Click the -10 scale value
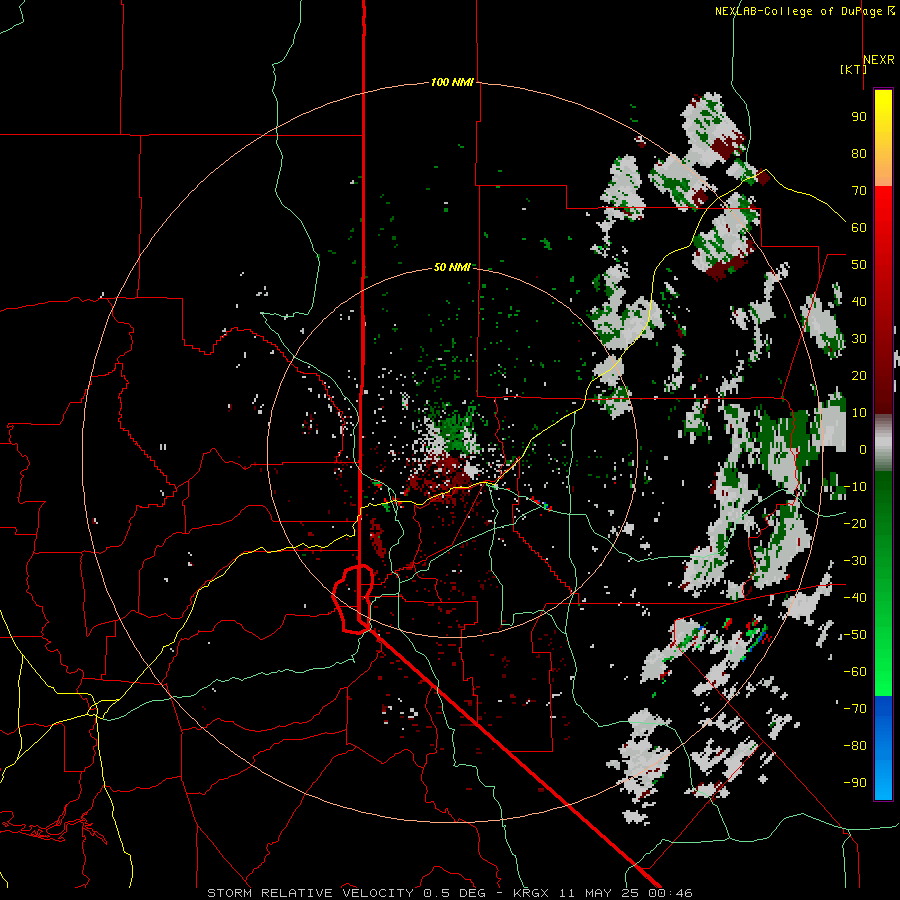This screenshot has height=900, width=900. point(855,487)
